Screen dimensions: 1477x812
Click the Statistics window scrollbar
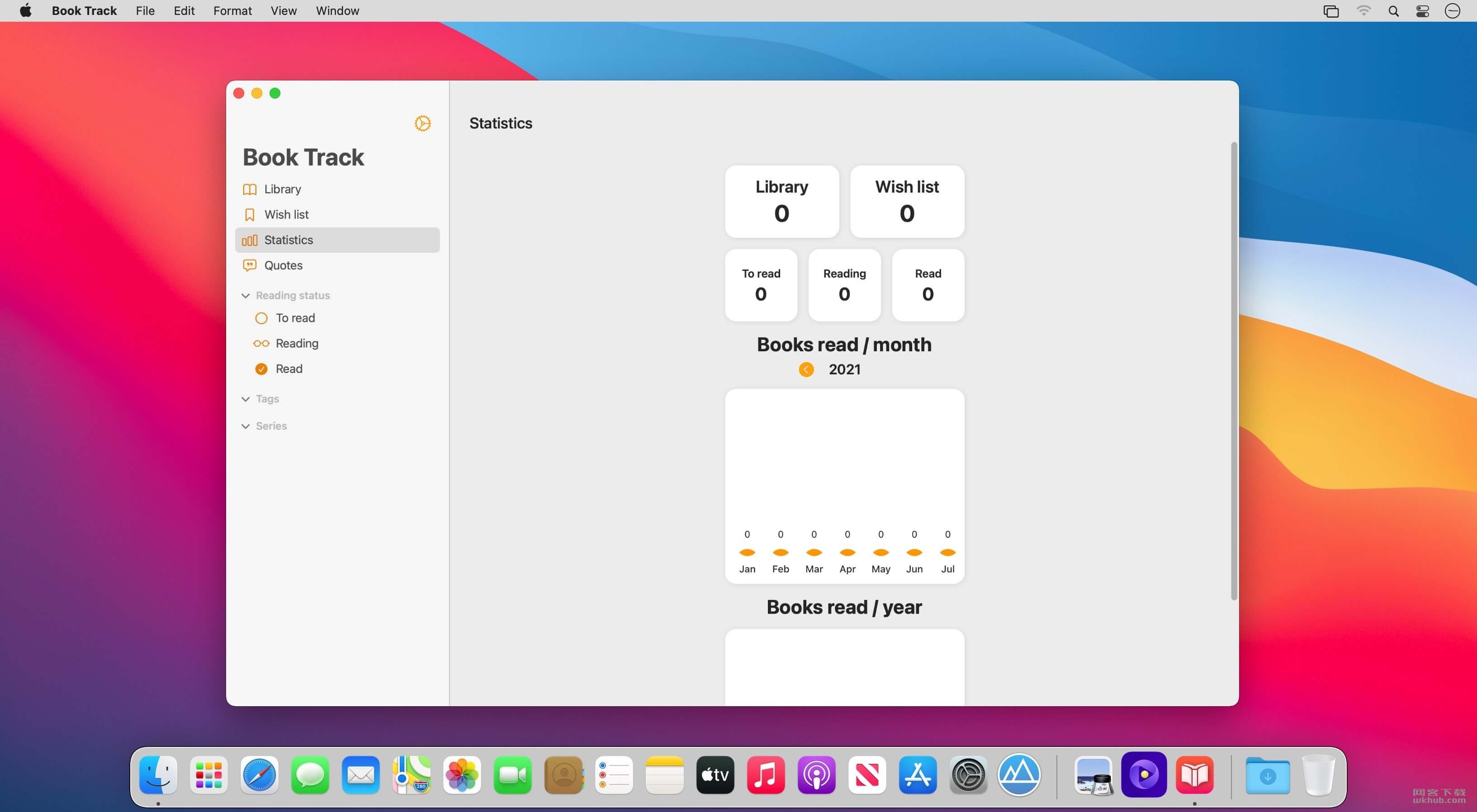pos(1234,371)
